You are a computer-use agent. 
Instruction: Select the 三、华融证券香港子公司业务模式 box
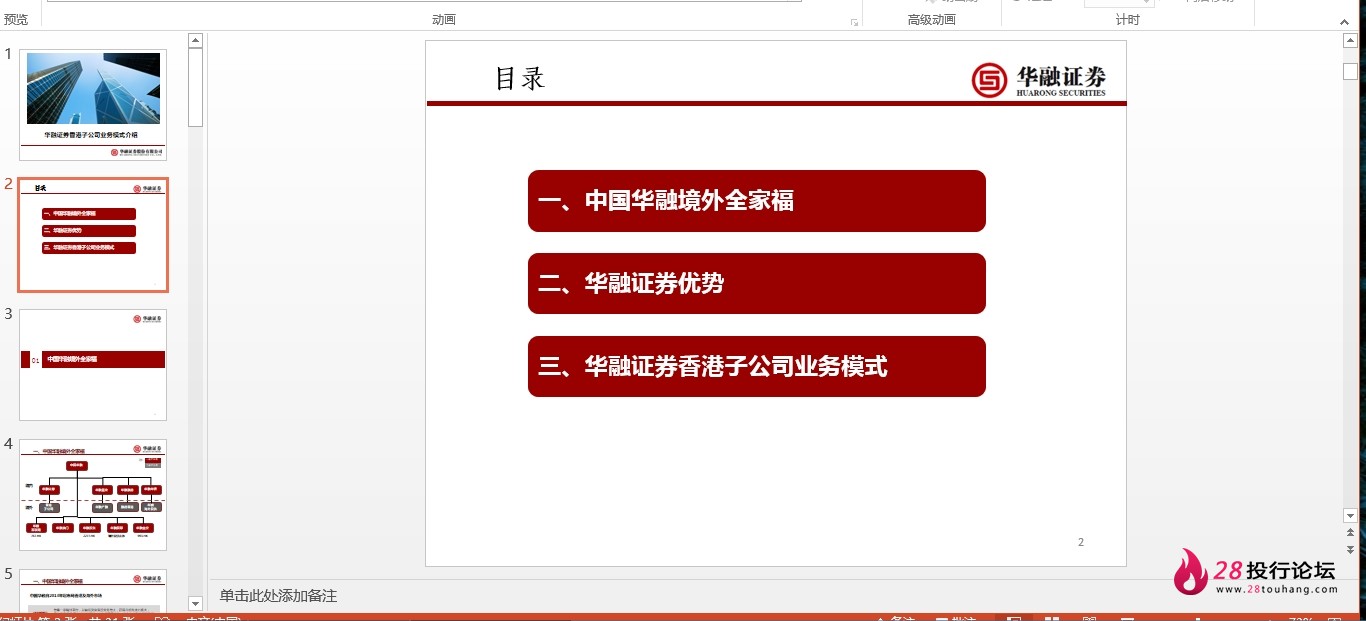[x=757, y=367]
